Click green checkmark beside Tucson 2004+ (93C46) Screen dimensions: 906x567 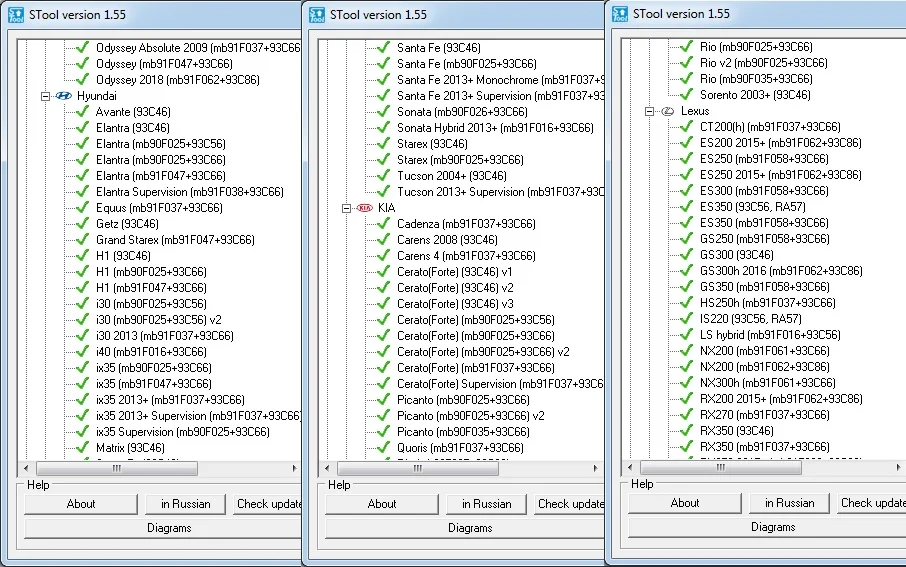(384, 175)
